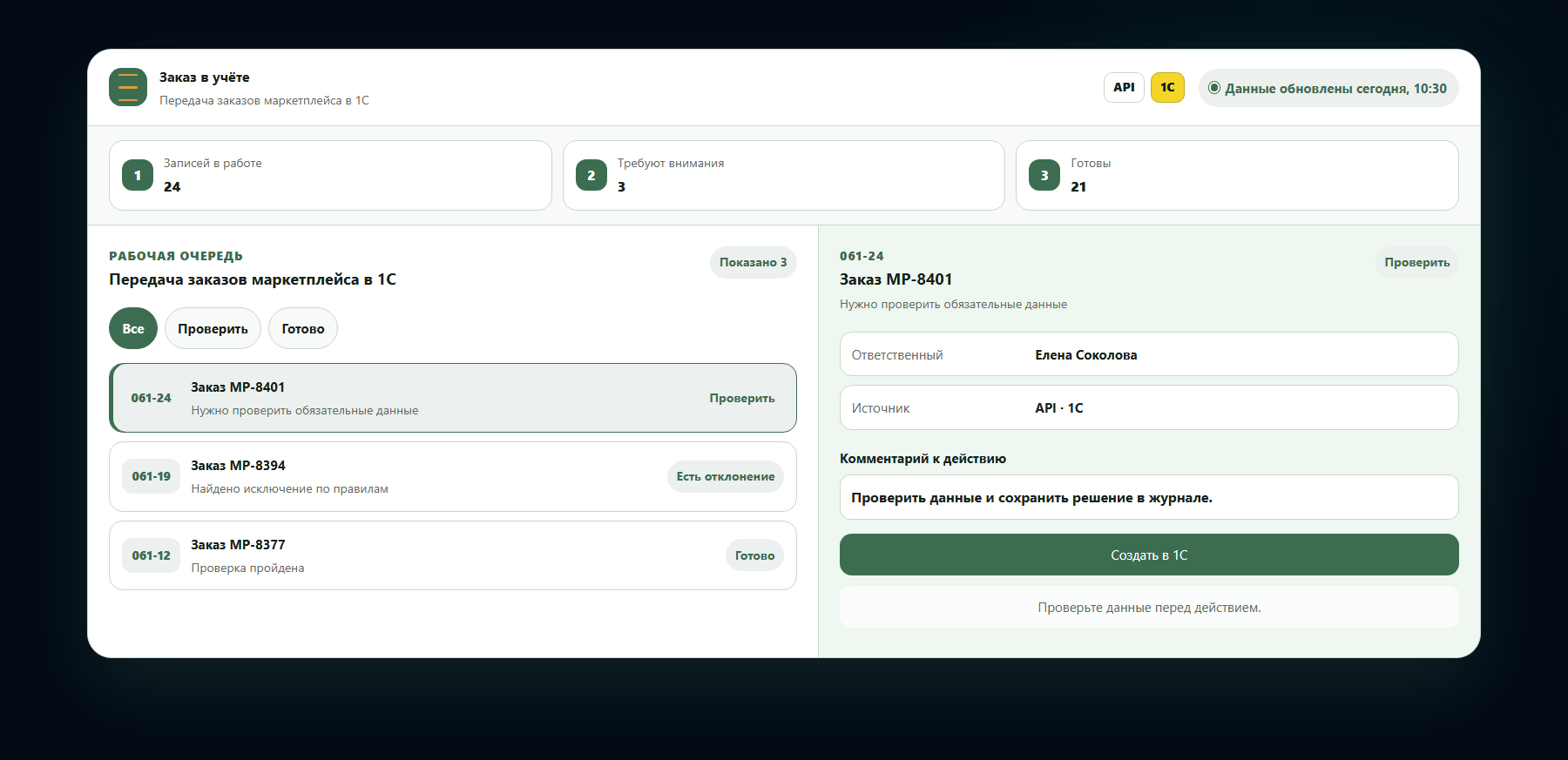
Task: Open the Заказ MP-8401 queue row
Action: tap(453, 398)
